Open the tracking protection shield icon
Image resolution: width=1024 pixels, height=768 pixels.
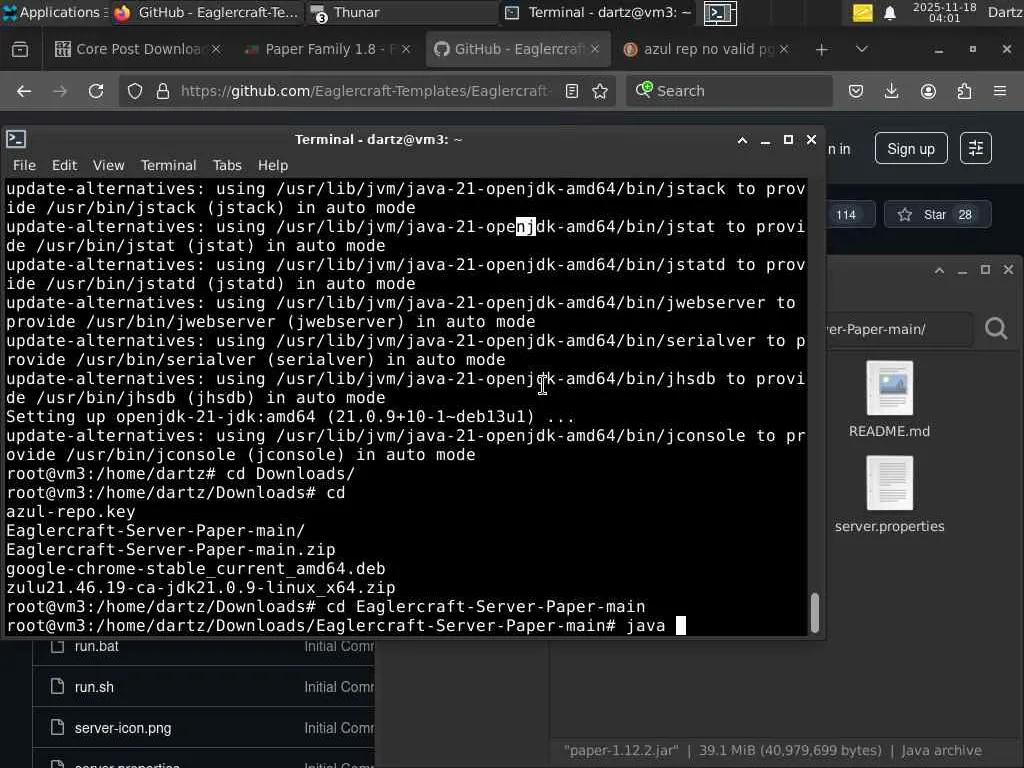[x=135, y=91]
